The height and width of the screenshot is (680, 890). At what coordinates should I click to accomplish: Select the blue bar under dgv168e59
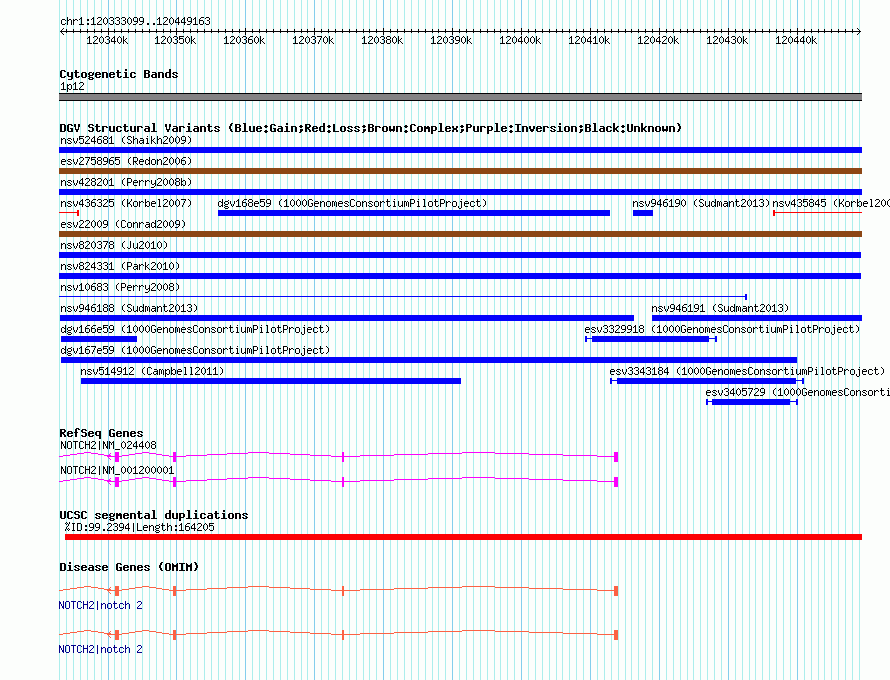tap(414, 213)
